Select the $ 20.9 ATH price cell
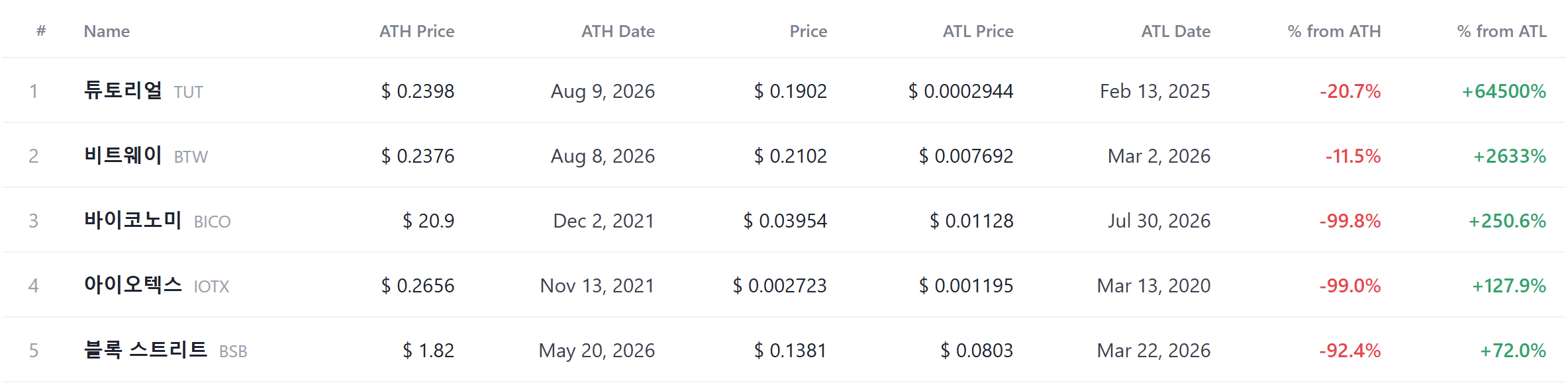This screenshot has height=385, width=1568. point(428,221)
